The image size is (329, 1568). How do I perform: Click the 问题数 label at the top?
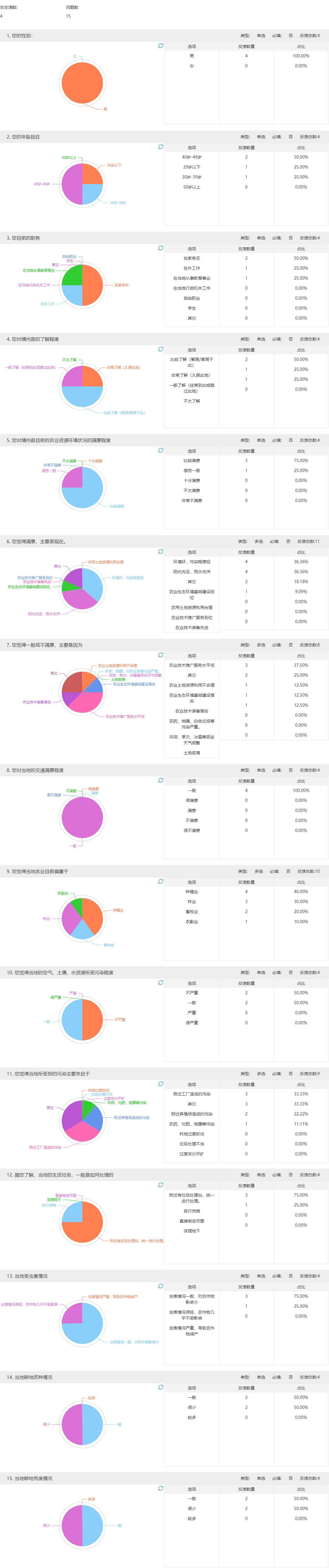pyautogui.click(x=72, y=7)
